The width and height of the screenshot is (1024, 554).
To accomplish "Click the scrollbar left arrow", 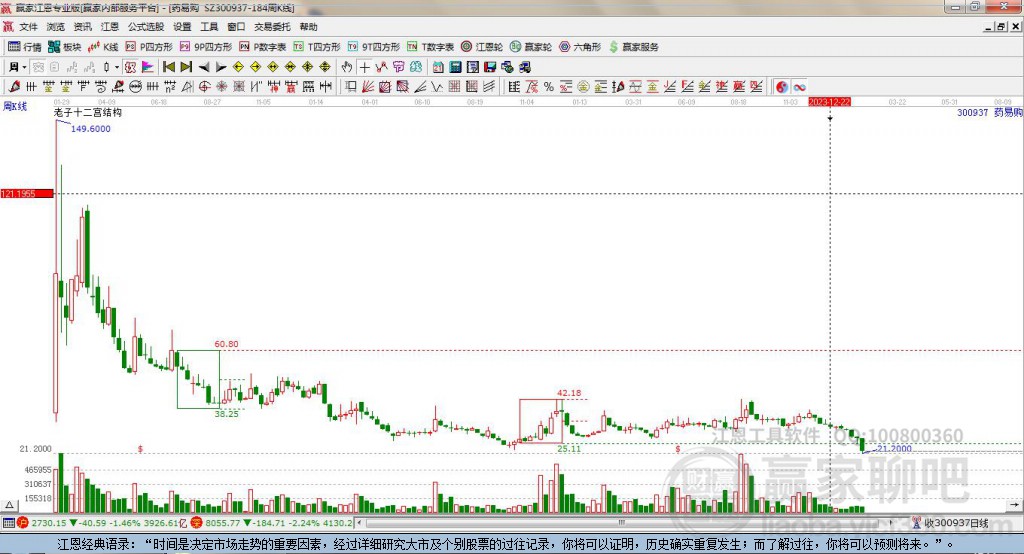I will coord(359,523).
